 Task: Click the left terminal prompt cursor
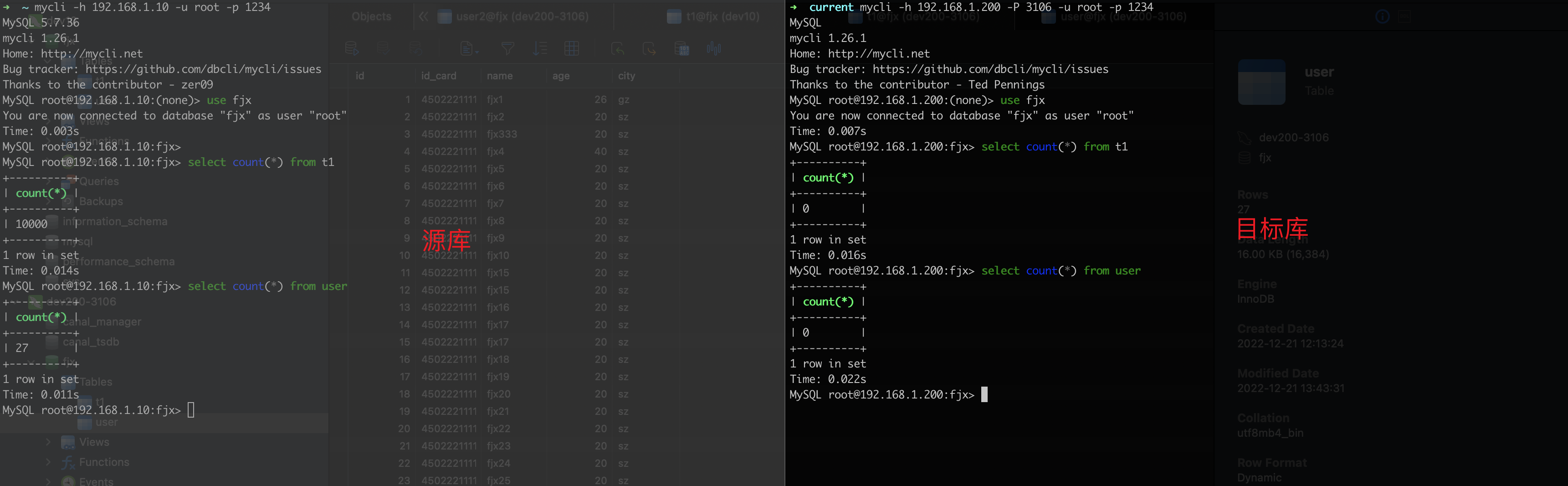[190, 410]
